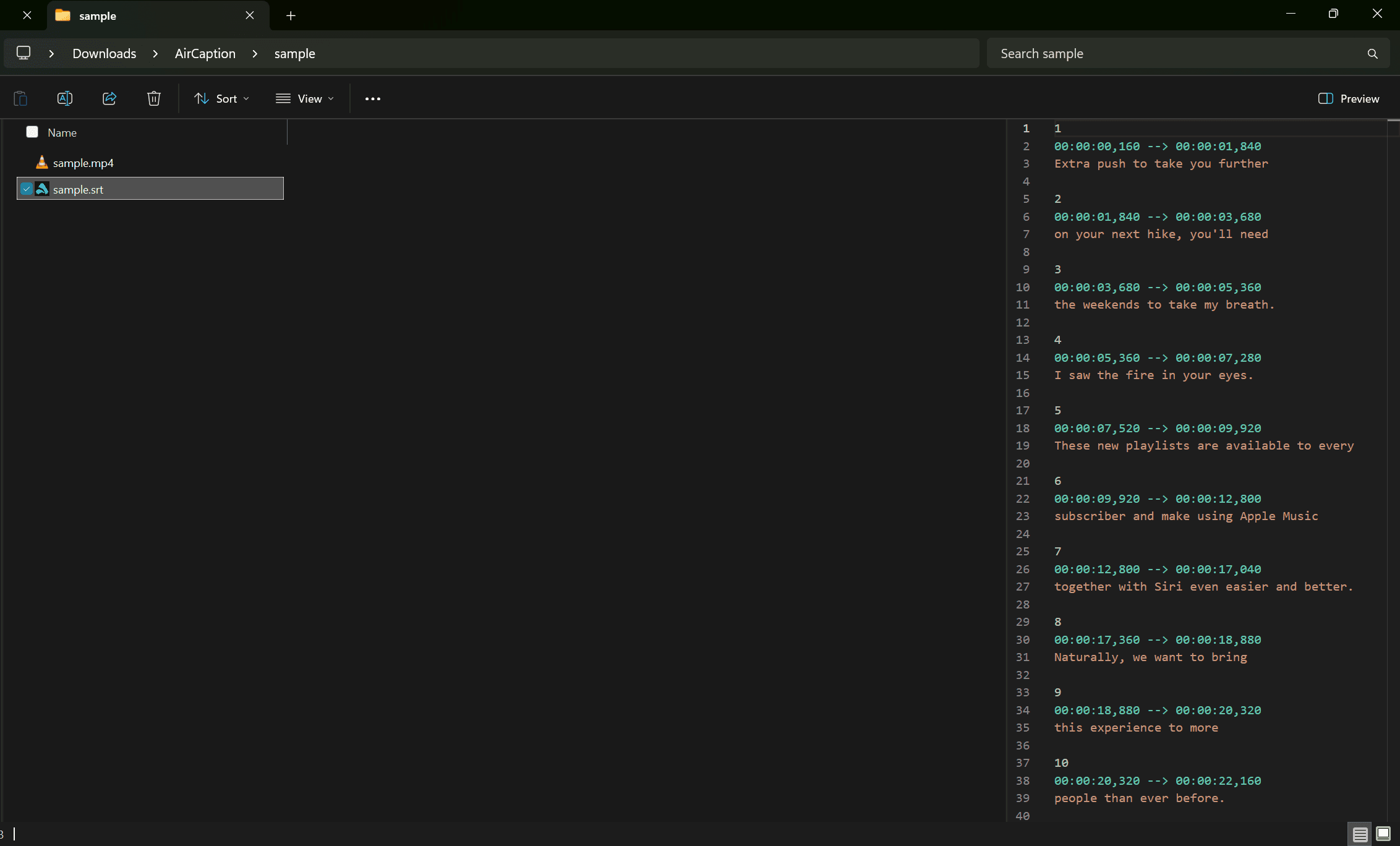Click timestamp '00:00:00,160 --> 00:00:01,840' in preview
The image size is (1400, 846).
pos(1158,146)
